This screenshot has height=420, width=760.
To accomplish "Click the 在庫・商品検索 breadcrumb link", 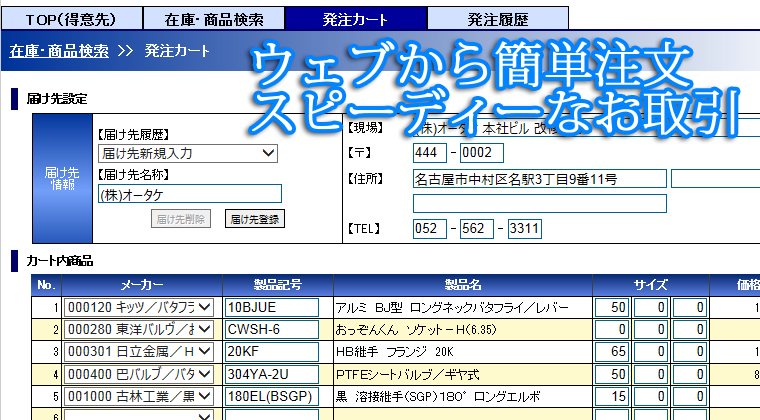I will pos(60,50).
